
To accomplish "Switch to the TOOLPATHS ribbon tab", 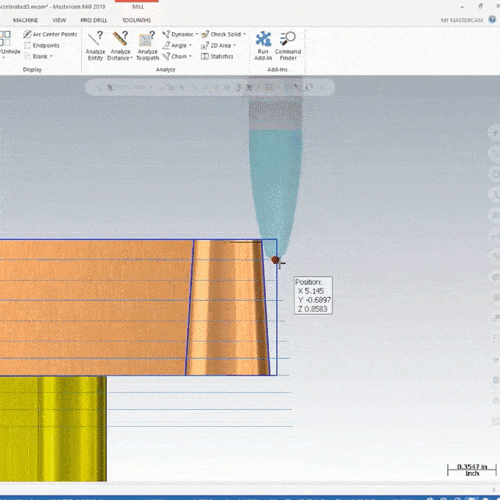I will click(x=136, y=20).
